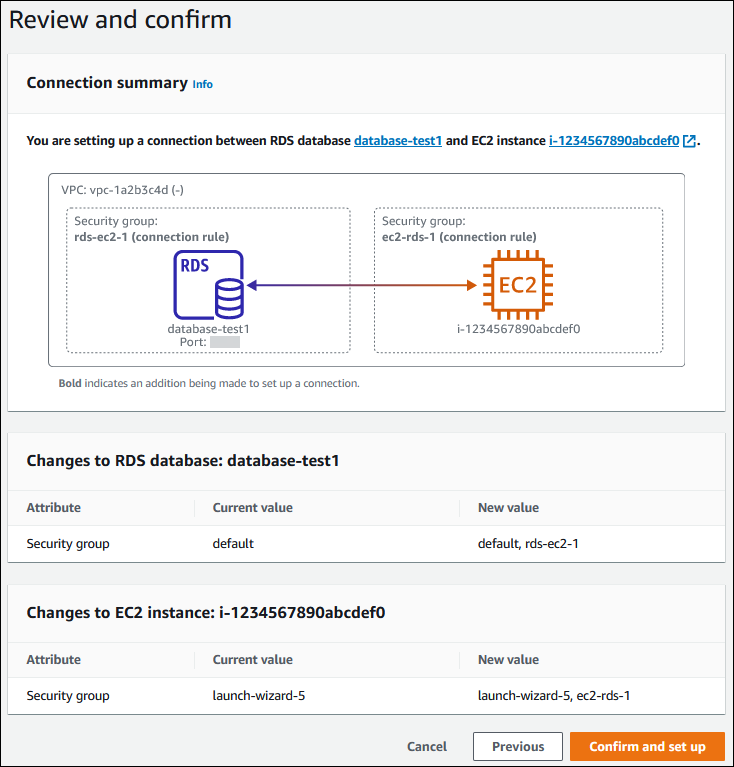734x767 pixels.
Task: Select the rds-ec2-1 security group label
Action: point(152,237)
